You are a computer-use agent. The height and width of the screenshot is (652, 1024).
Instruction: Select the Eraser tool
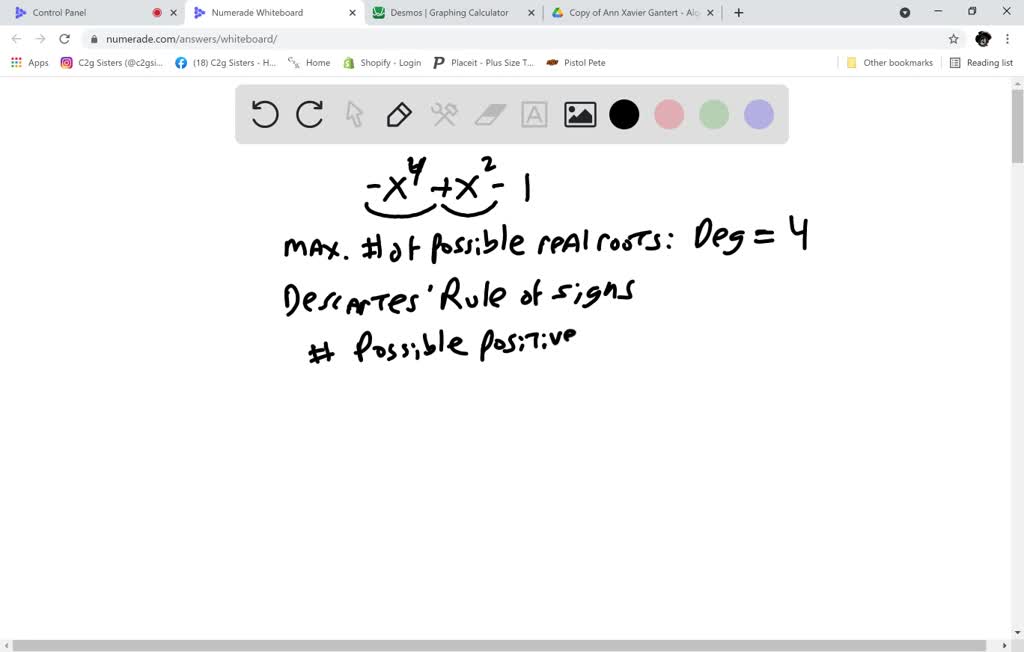(489, 114)
